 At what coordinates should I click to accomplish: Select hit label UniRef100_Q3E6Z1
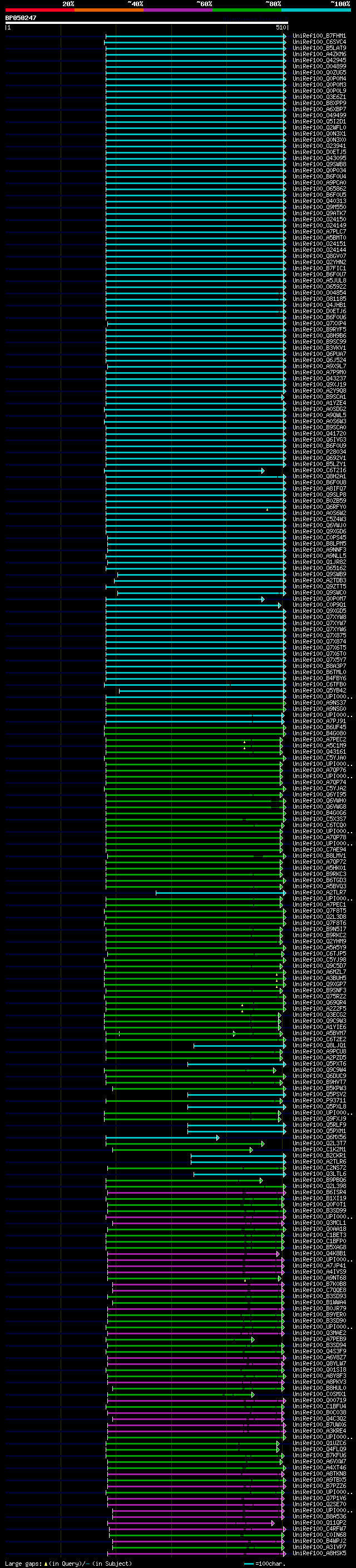319,97
